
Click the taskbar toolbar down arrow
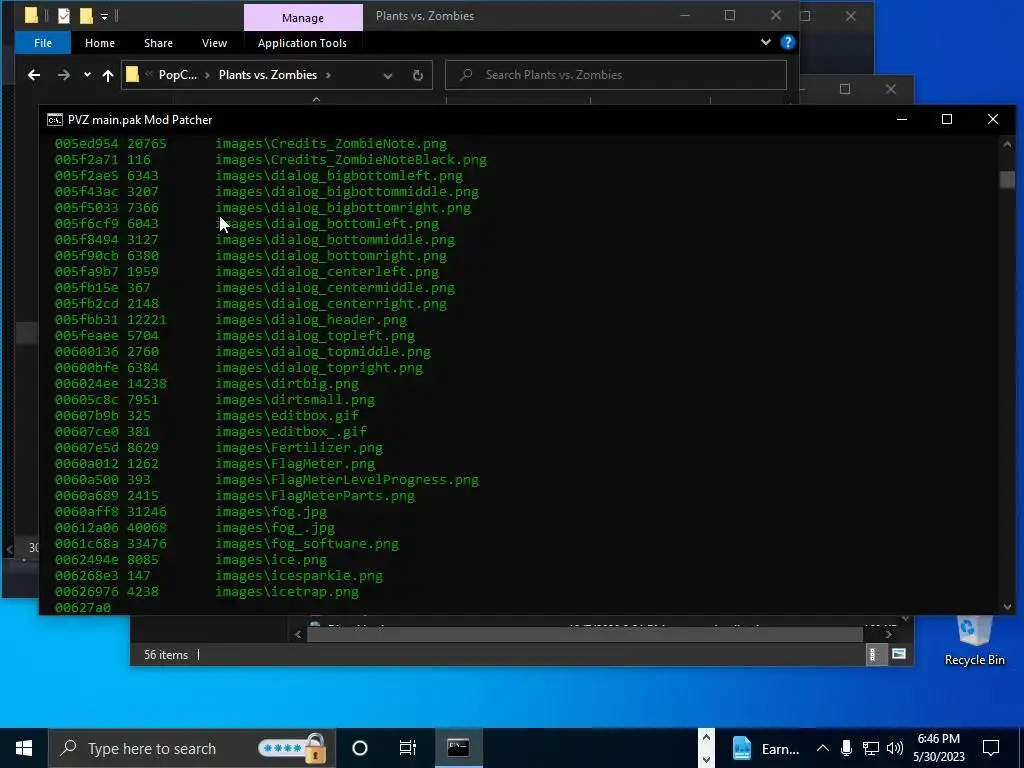point(706,760)
